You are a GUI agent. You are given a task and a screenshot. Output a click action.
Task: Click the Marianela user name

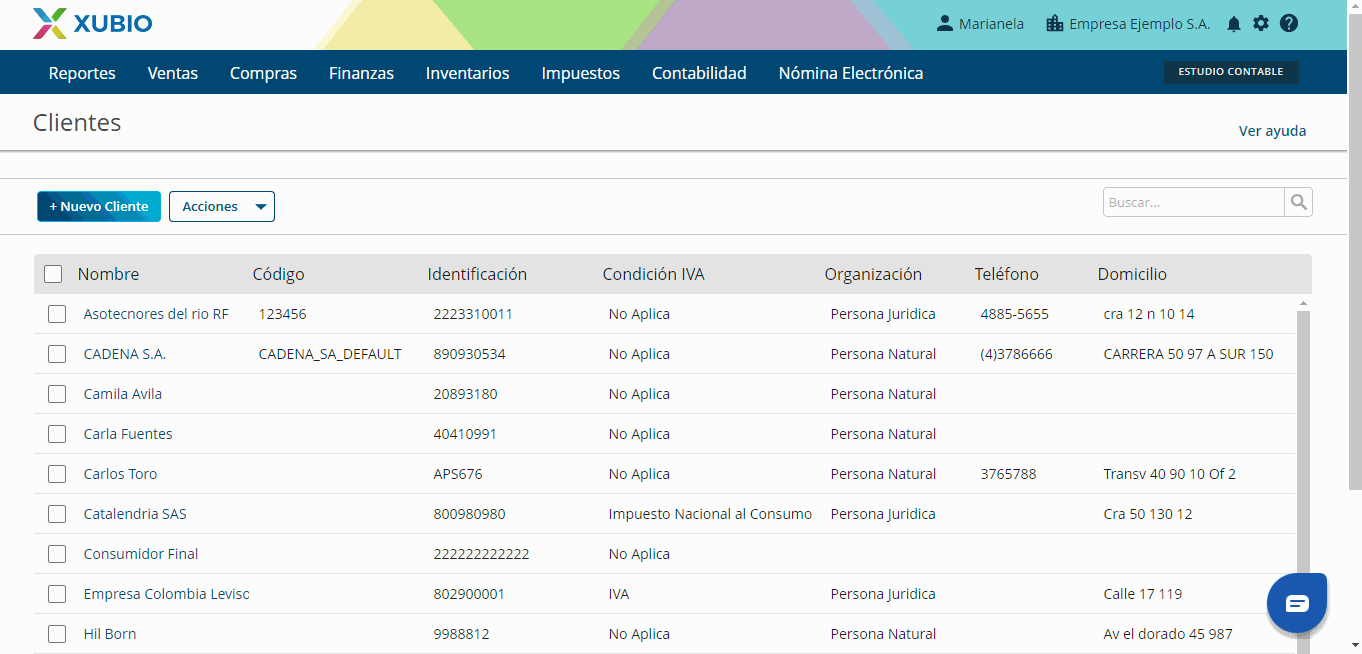coord(991,24)
